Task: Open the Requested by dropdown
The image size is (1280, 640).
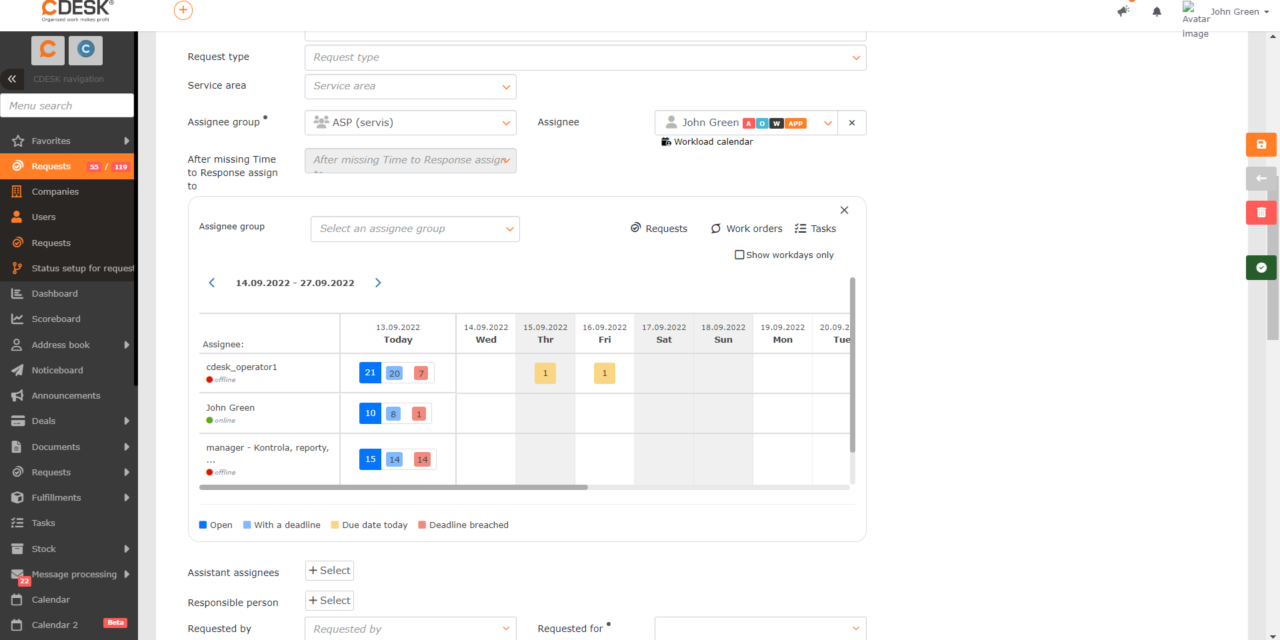Action: click(x=410, y=628)
